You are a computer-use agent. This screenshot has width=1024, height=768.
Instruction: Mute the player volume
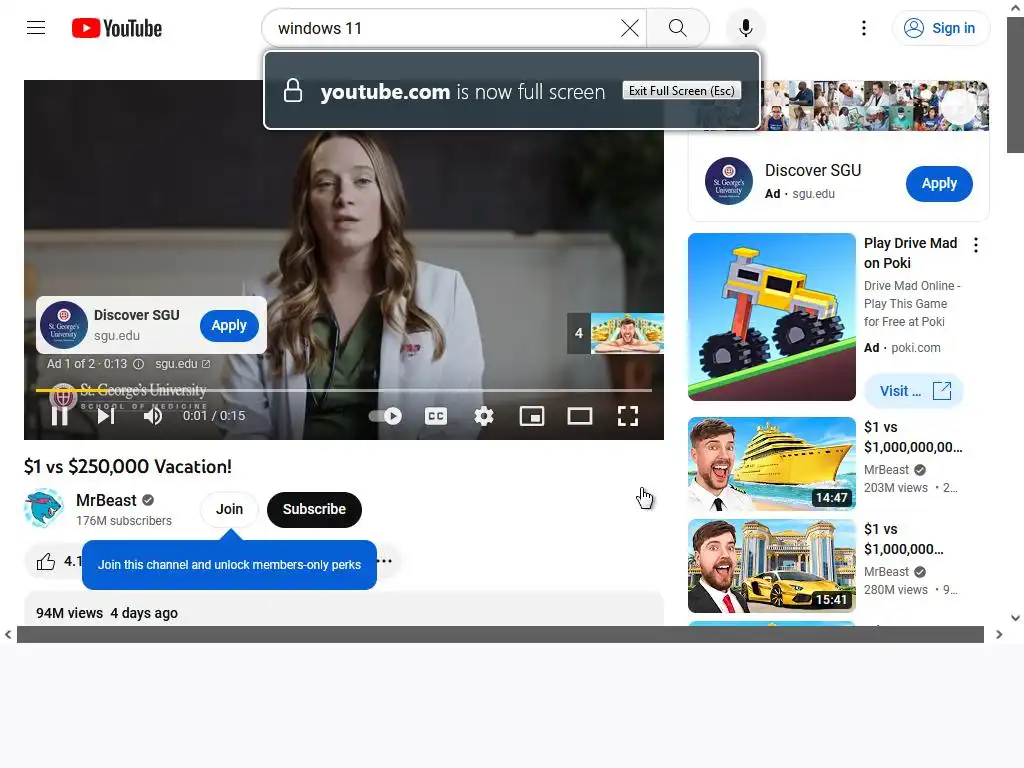click(x=153, y=416)
